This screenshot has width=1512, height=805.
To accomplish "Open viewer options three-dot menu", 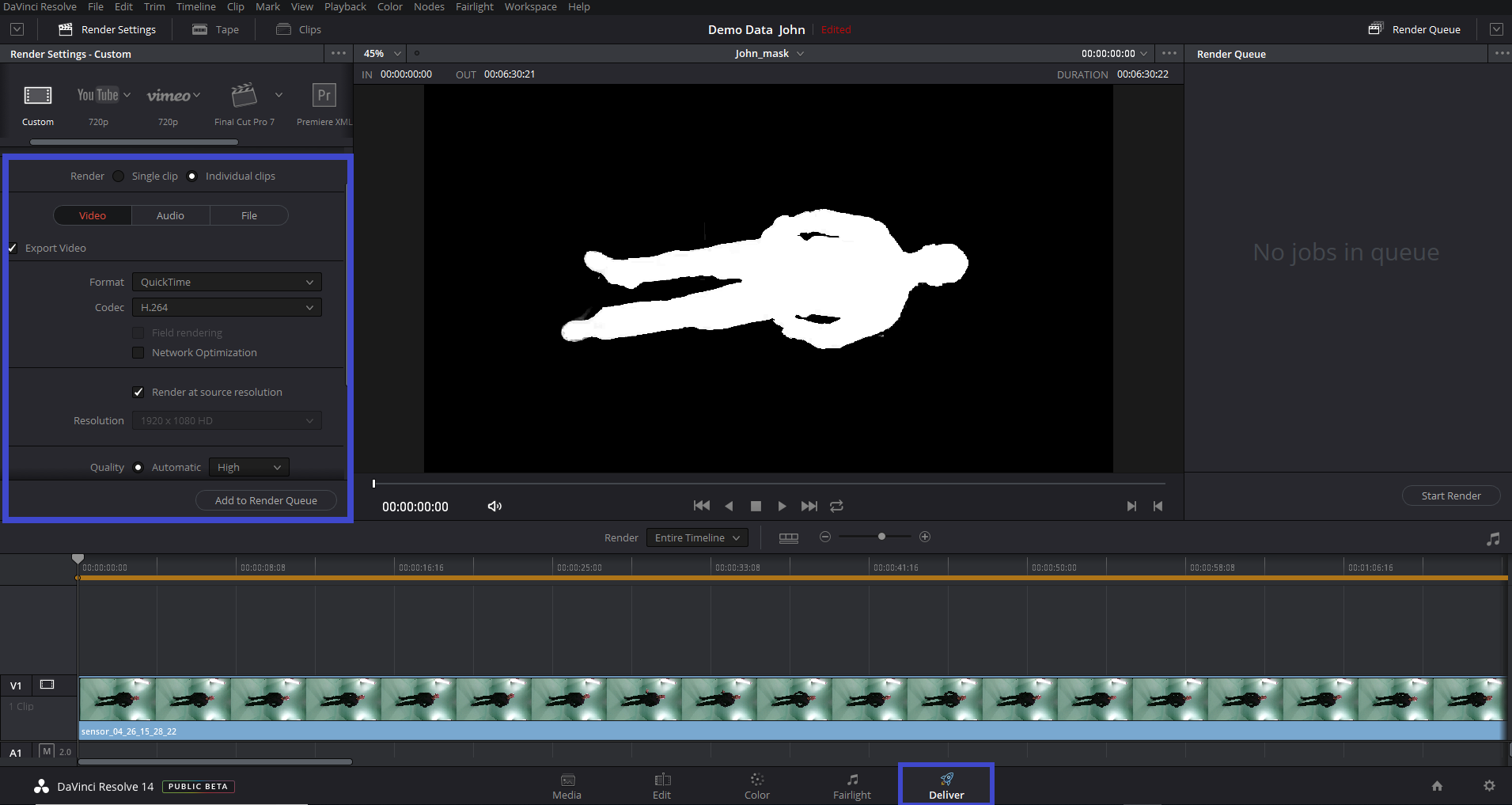I will click(x=1169, y=53).
